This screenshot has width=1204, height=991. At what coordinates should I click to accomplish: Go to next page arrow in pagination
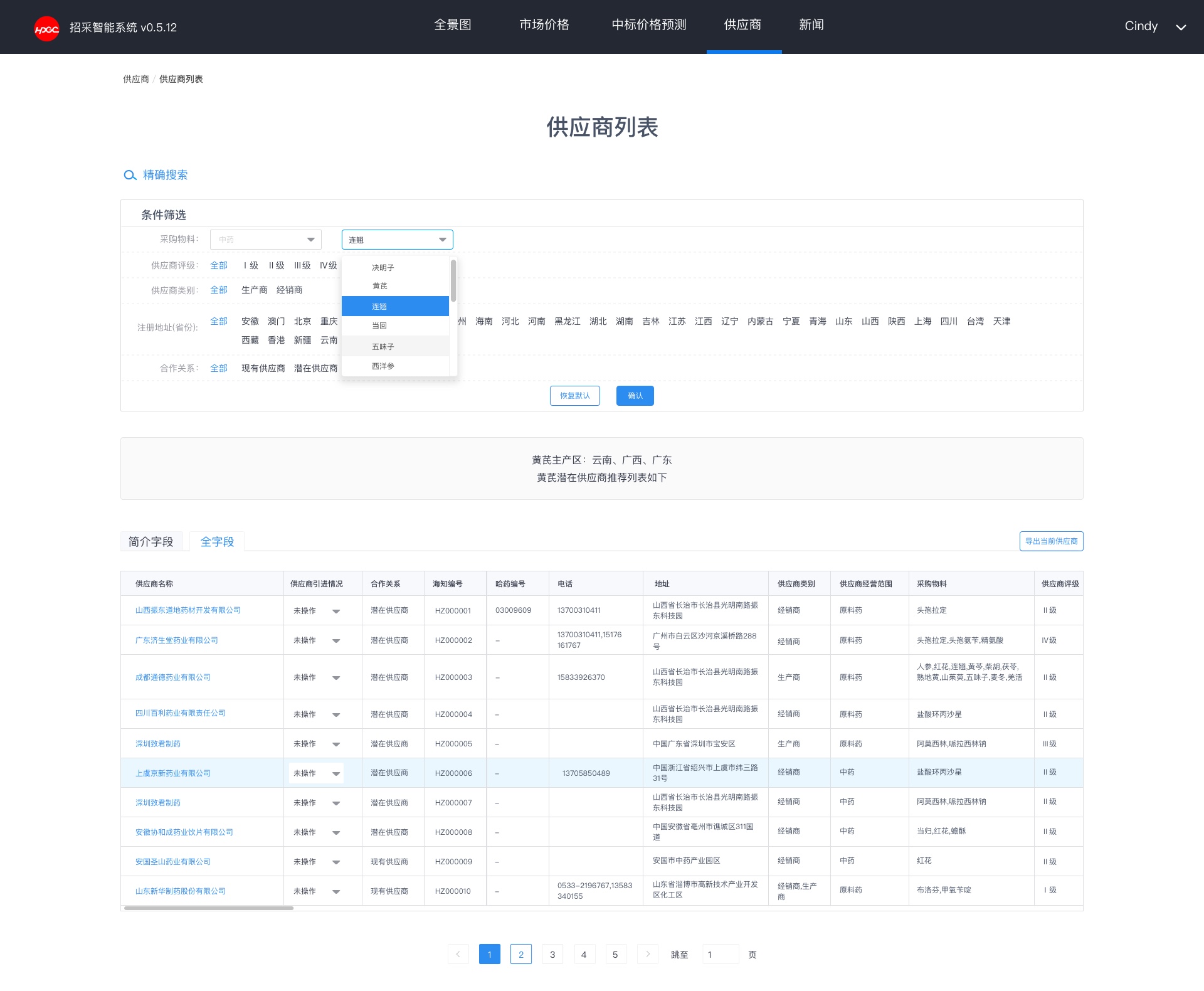[x=648, y=954]
